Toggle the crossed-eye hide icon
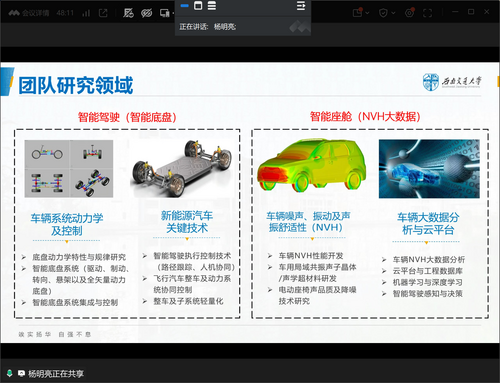 point(147,13)
